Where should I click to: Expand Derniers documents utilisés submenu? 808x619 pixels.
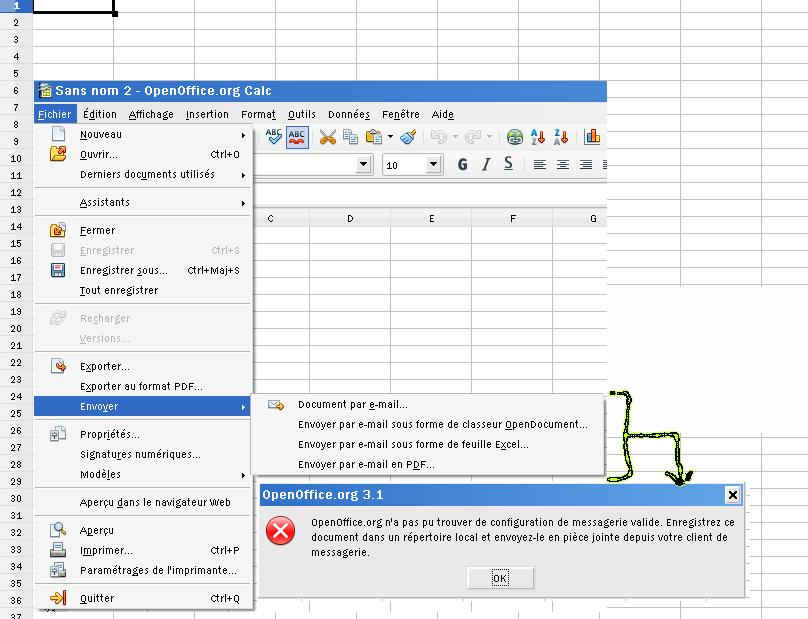coord(143,175)
